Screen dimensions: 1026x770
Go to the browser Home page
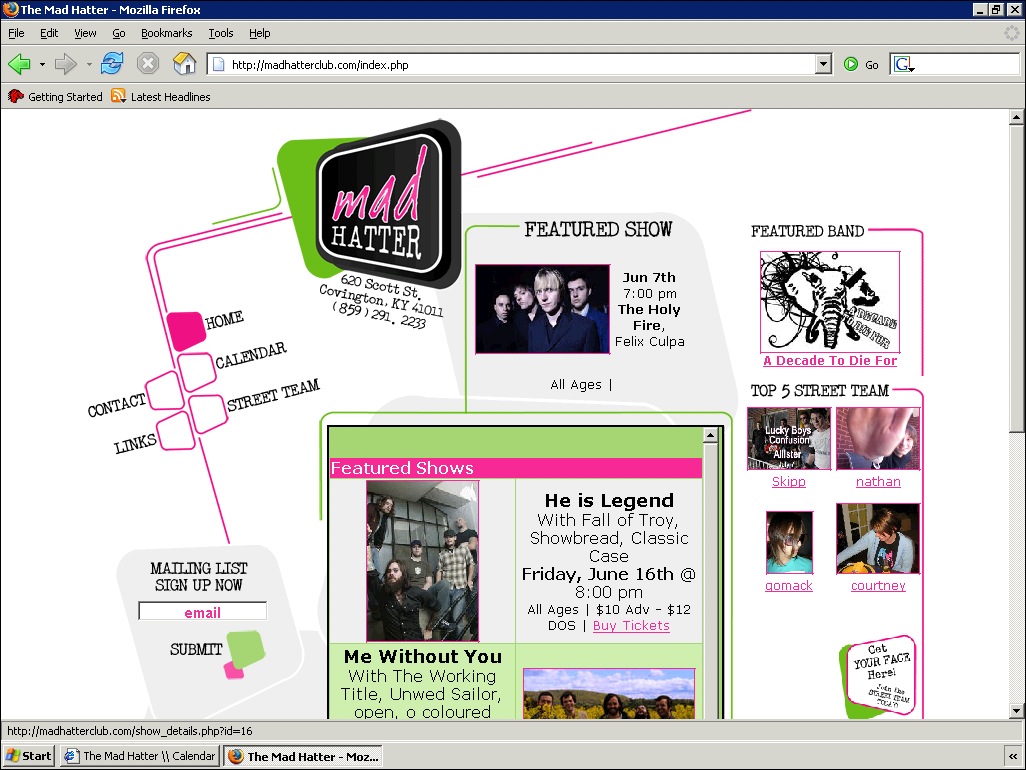click(x=185, y=63)
